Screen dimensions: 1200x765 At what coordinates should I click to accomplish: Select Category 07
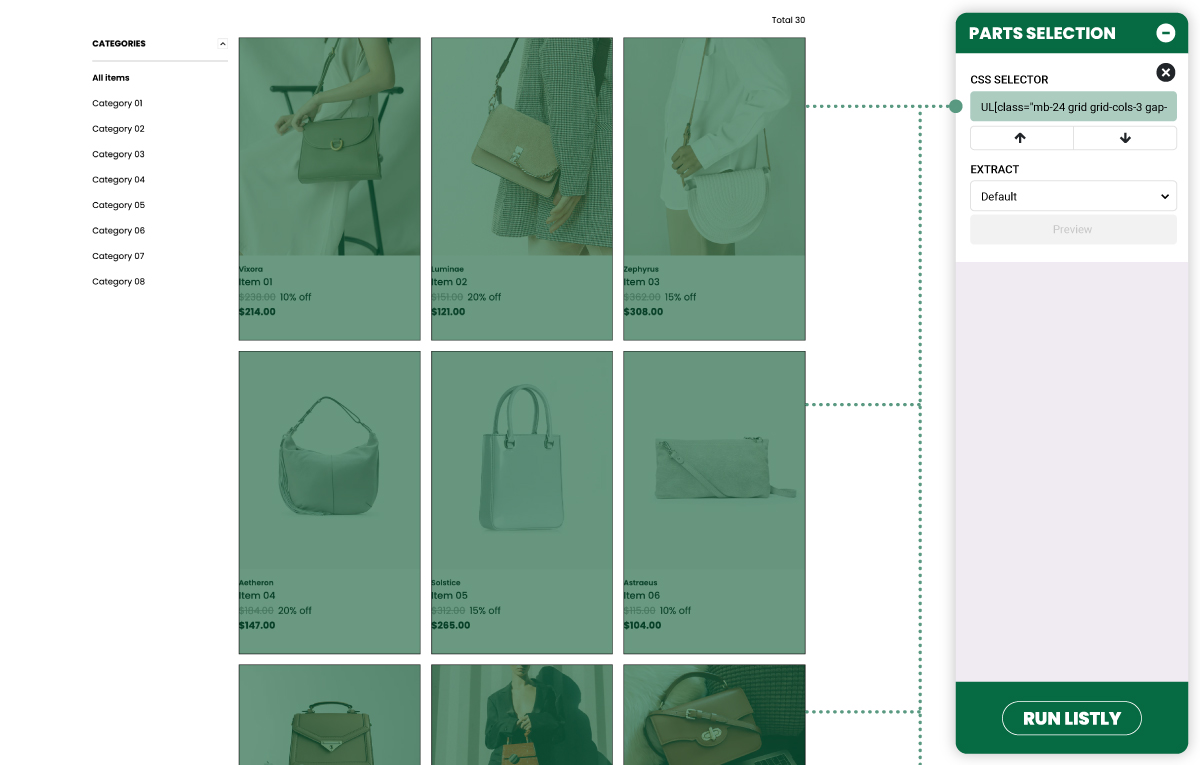118,256
